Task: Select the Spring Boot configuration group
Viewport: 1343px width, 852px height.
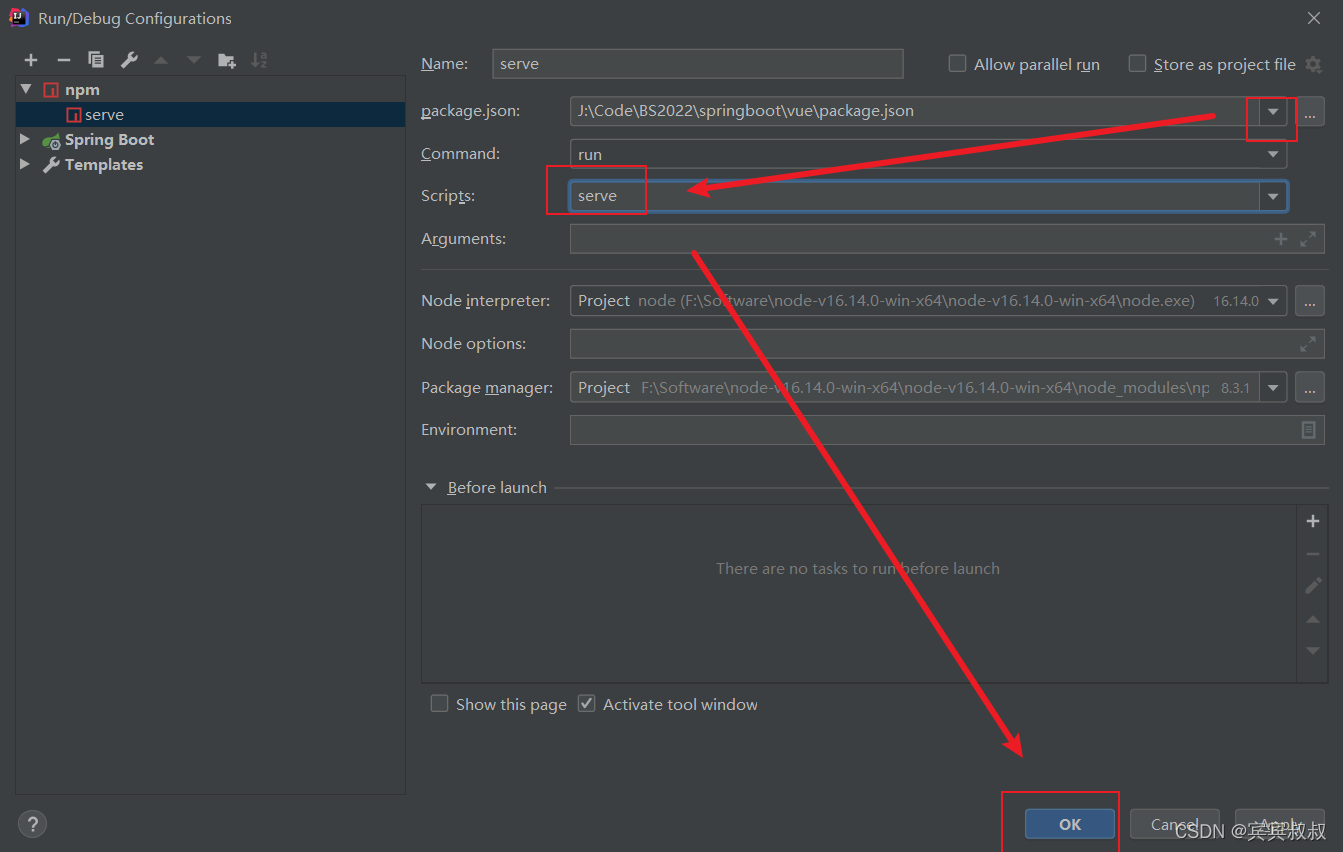Action: coord(210,139)
